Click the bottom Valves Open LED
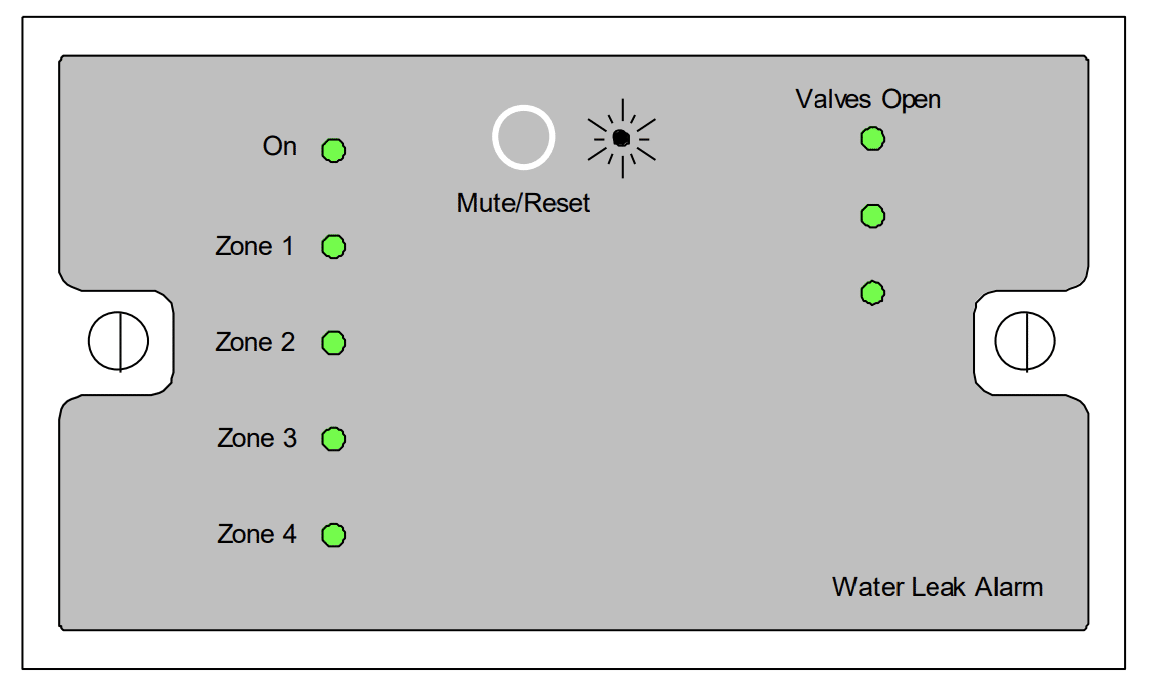This screenshot has width=1174, height=692. pos(872,293)
